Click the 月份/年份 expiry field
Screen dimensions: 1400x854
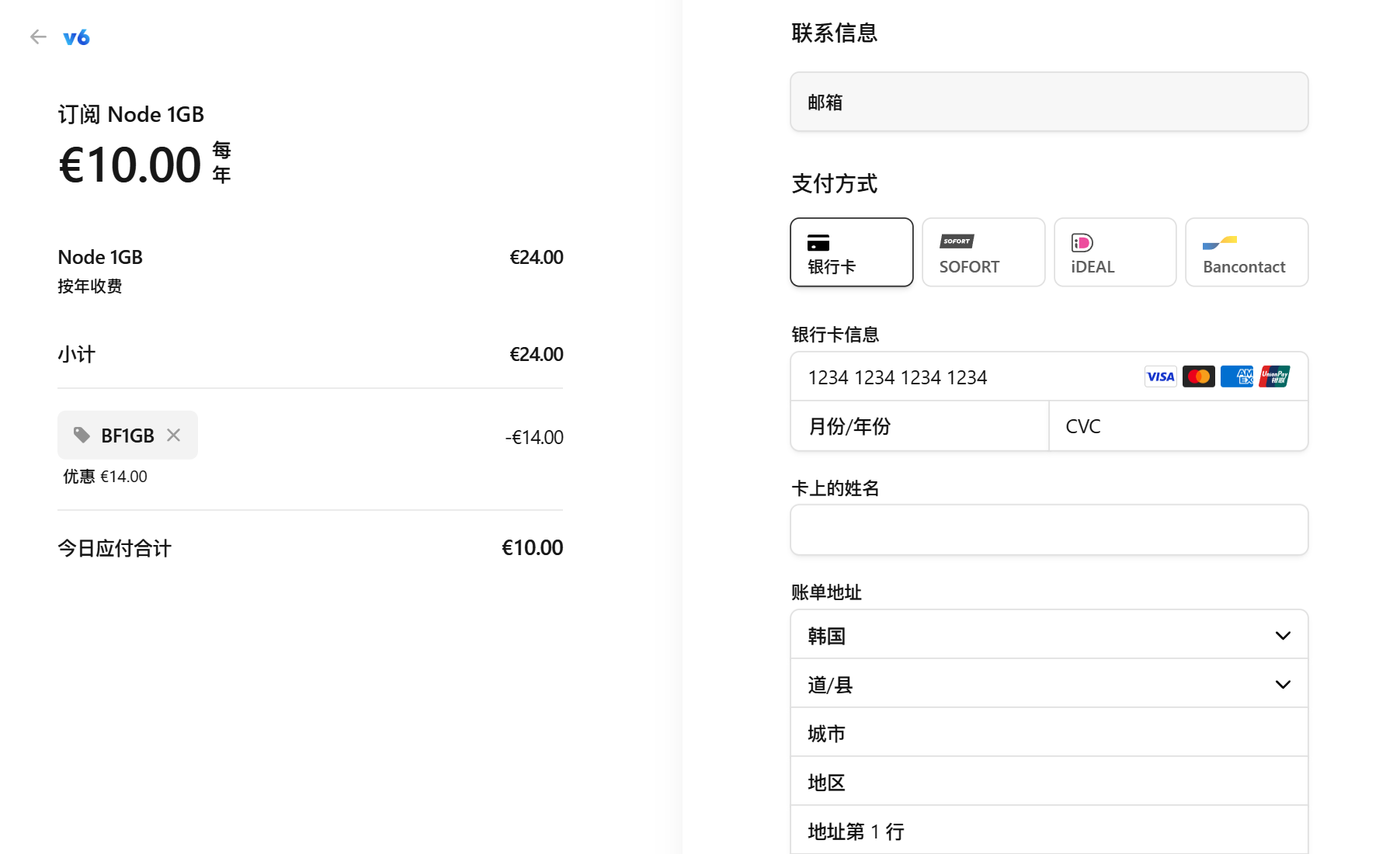click(x=919, y=426)
